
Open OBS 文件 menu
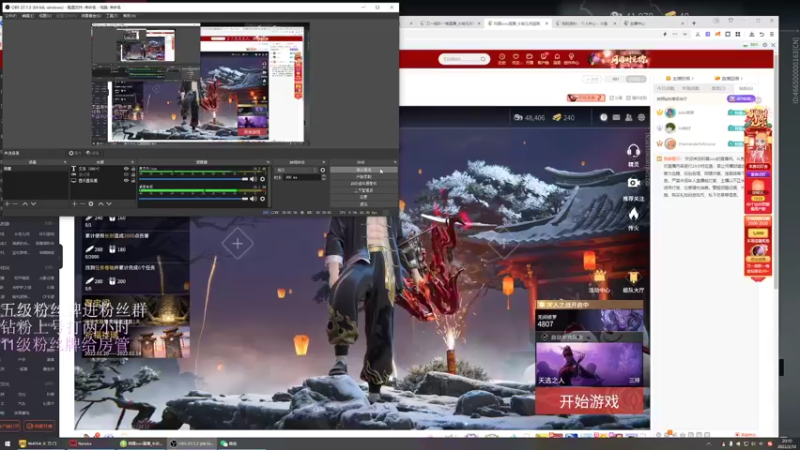[x=11, y=16]
